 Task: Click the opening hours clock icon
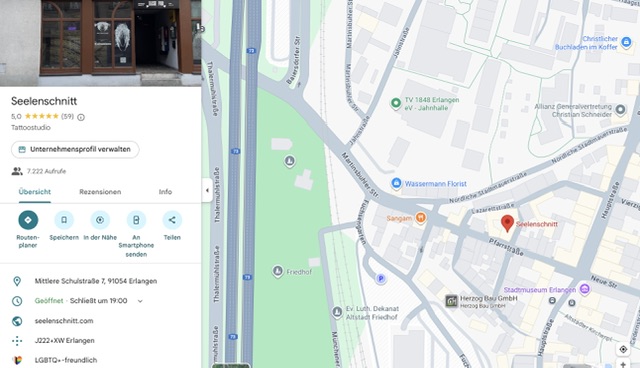point(17,301)
